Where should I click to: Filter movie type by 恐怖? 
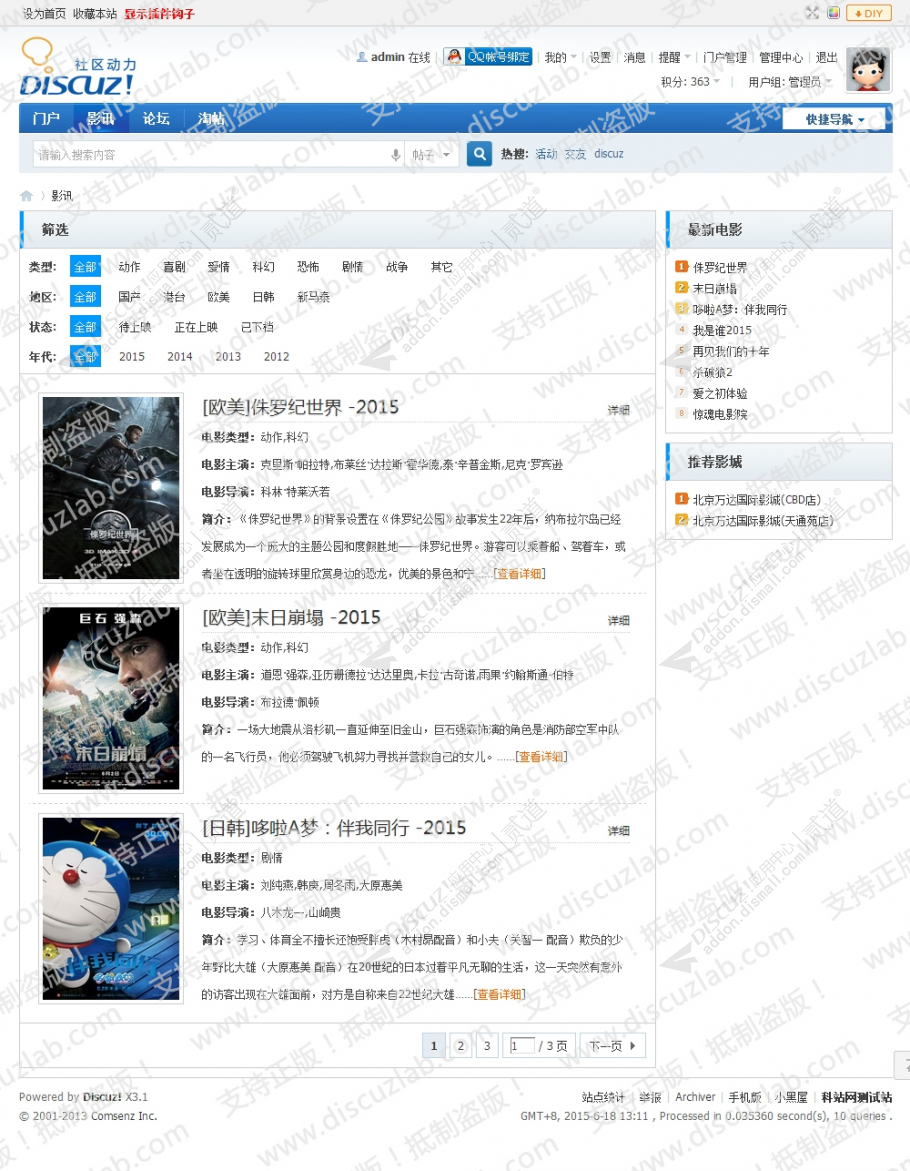click(x=308, y=267)
